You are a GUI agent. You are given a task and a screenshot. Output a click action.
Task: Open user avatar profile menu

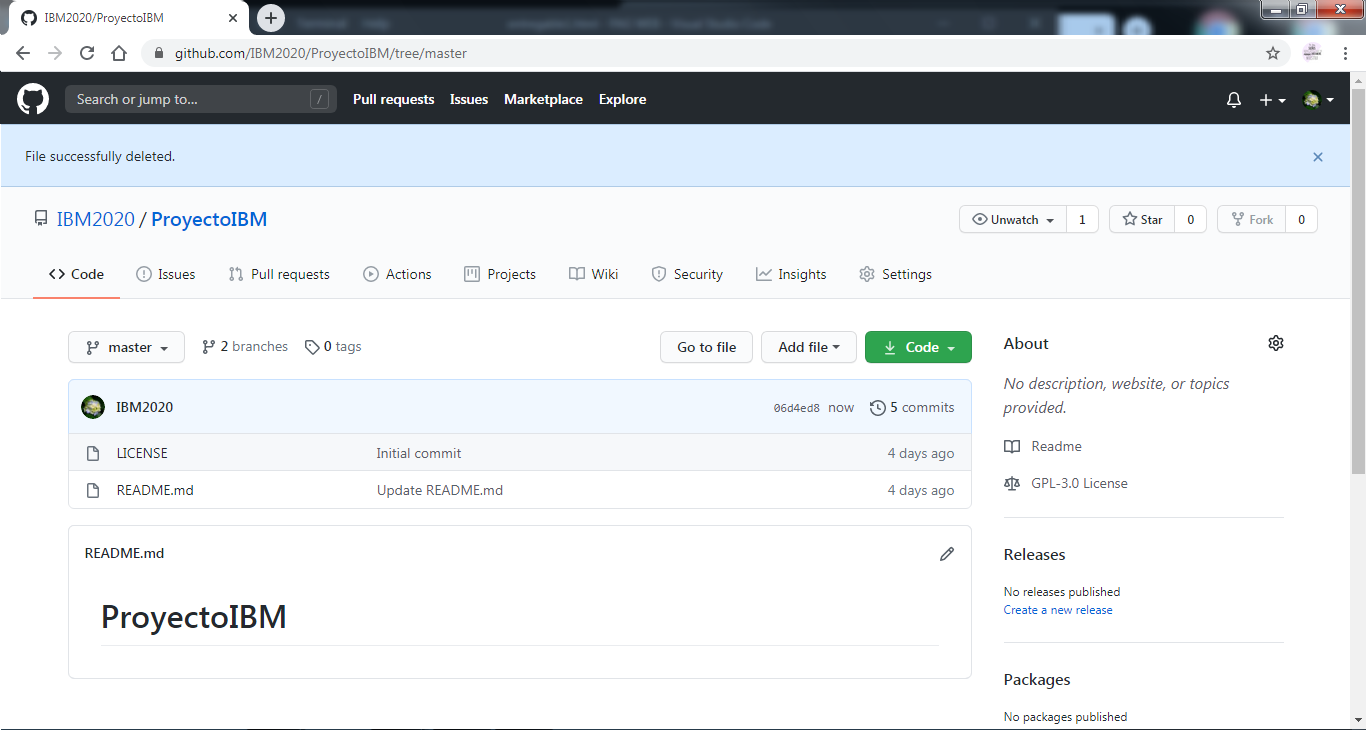tap(1318, 100)
